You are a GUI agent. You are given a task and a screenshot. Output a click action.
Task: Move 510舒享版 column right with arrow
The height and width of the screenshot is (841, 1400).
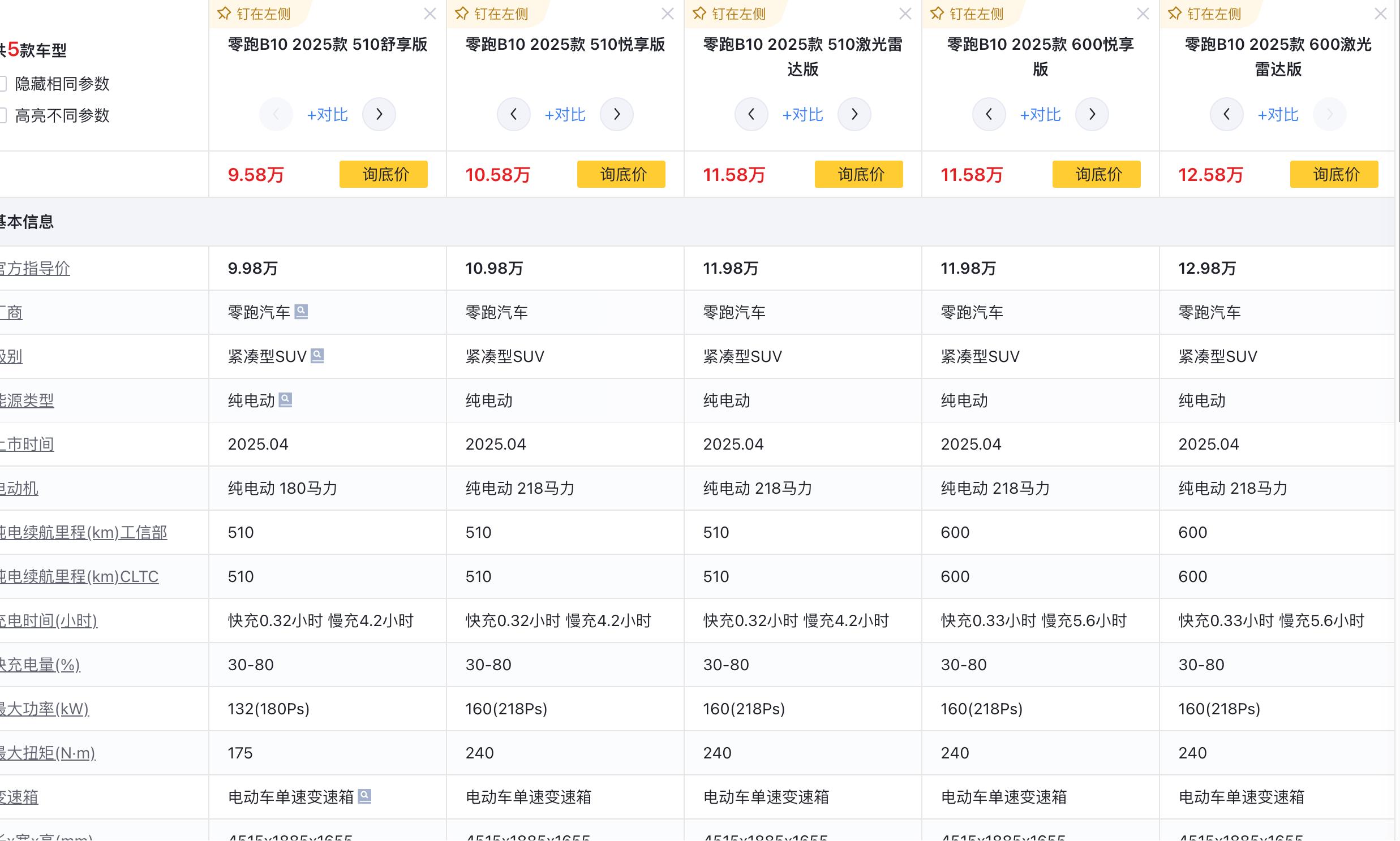[379, 114]
